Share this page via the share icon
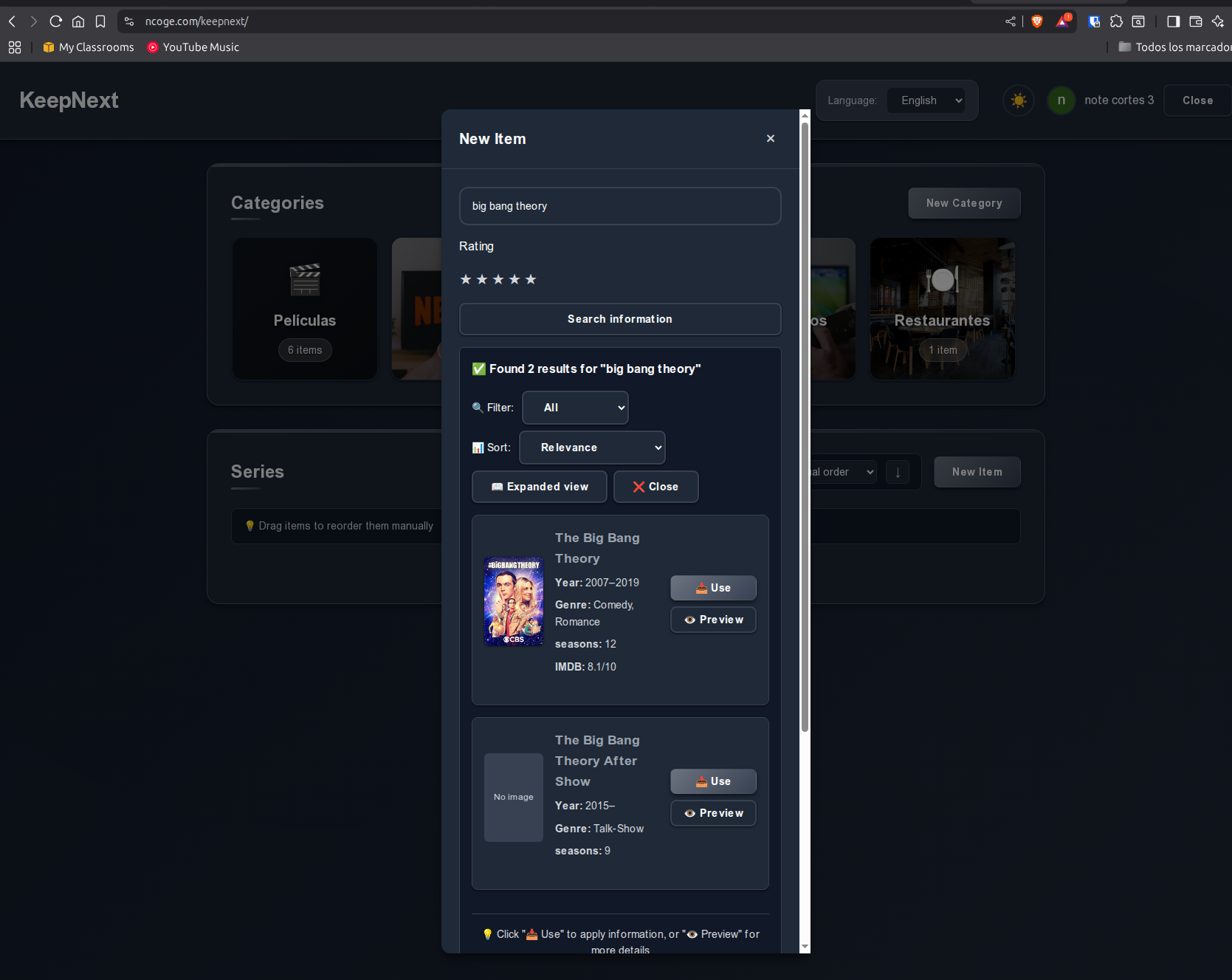Screen dimensions: 1232x980 [1011, 21]
